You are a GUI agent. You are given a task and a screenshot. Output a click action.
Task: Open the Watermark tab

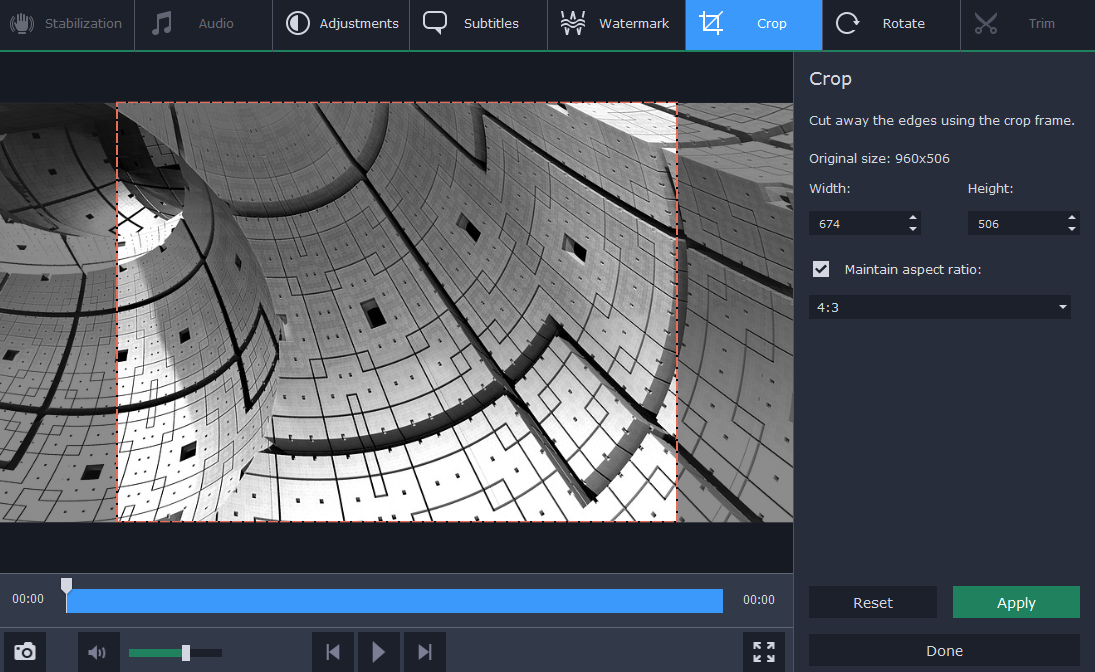[616, 24]
